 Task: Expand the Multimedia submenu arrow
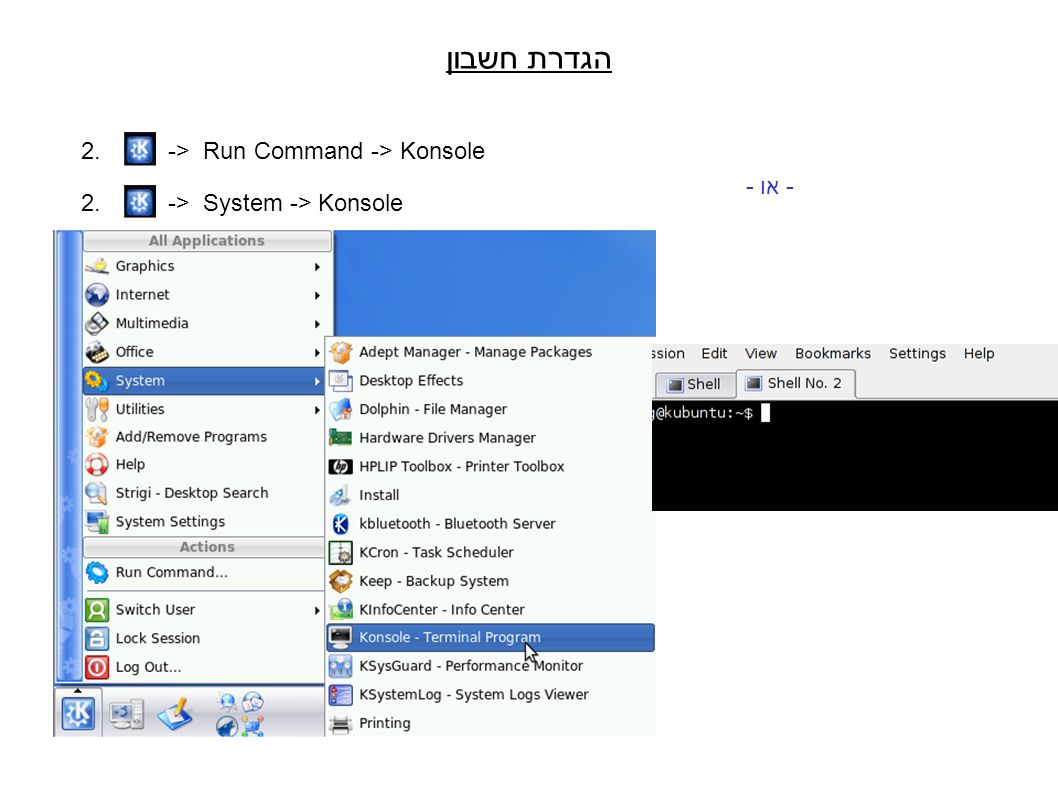316,324
